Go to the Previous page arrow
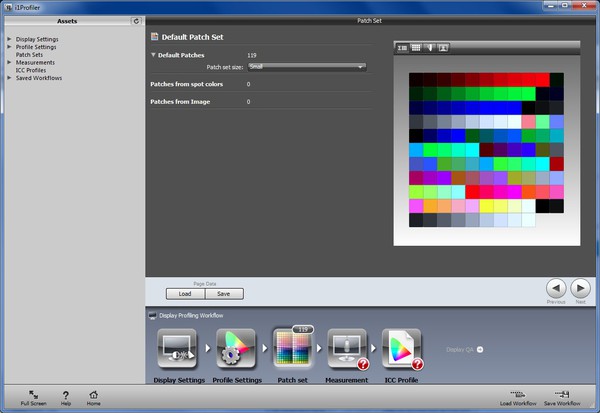The width and height of the screenshot is (600, 413). coord(556,288)
